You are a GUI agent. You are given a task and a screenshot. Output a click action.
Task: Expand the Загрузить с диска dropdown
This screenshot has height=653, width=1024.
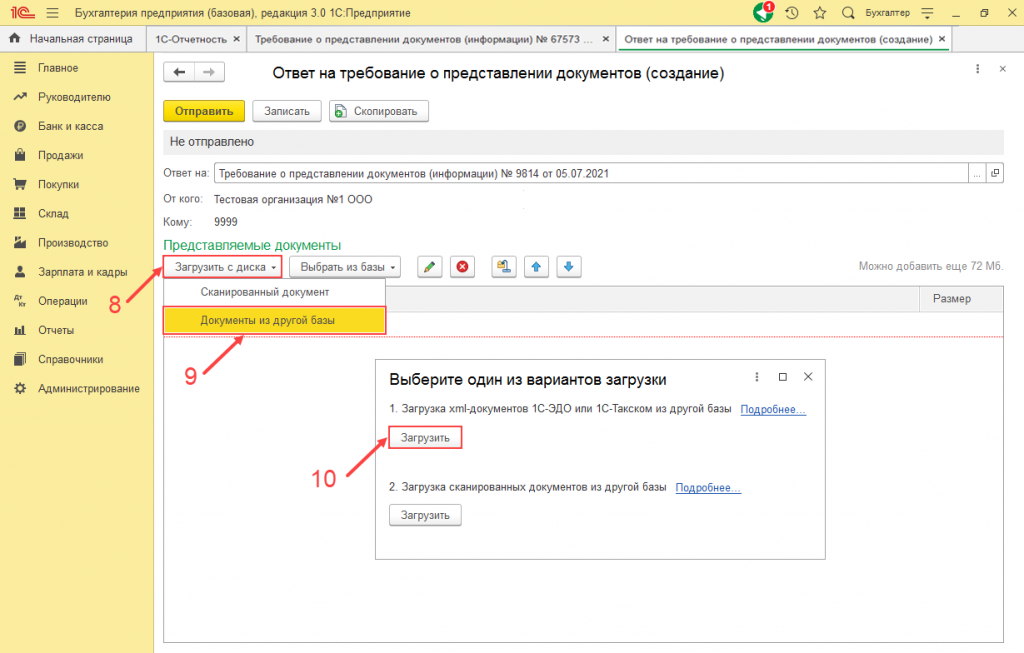coord(222,267)
